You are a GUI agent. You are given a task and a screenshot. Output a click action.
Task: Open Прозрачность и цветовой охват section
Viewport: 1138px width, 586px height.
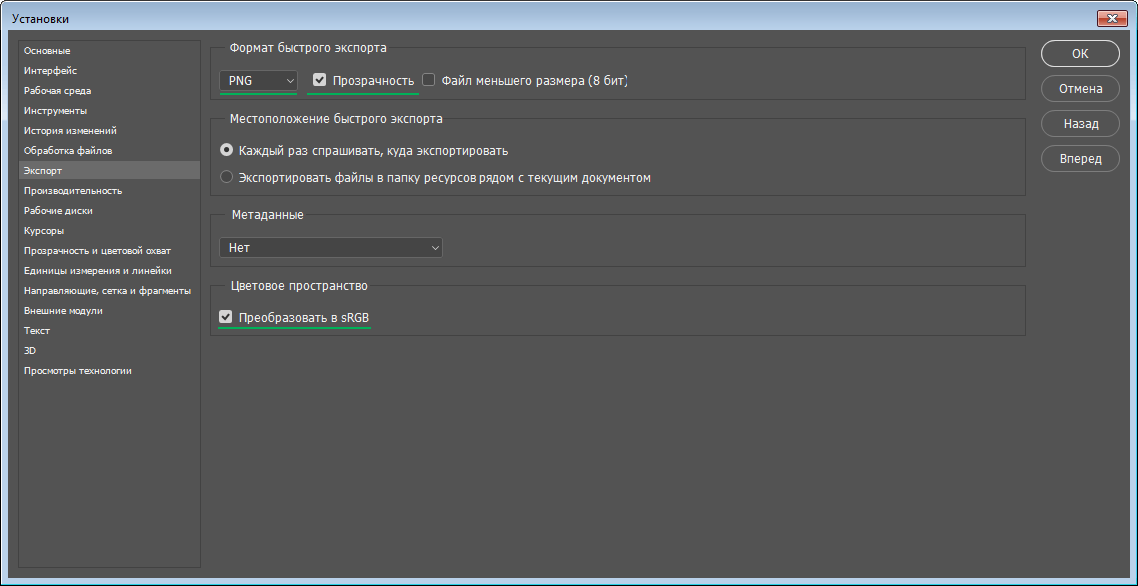pyautogui.click(x=110, y=251)
